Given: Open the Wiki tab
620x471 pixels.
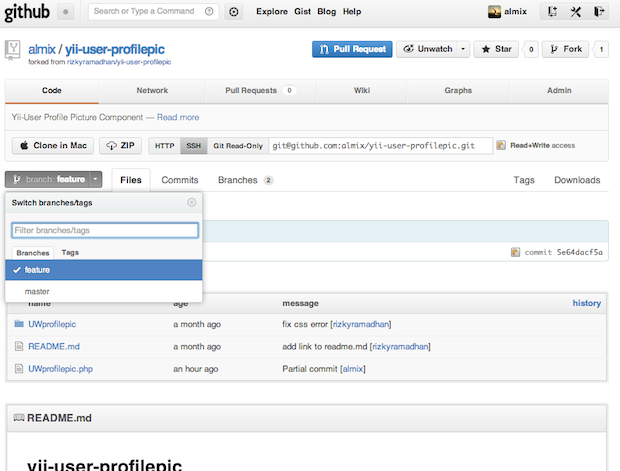Looking at the screenshot, I should [x=362, y=91].
